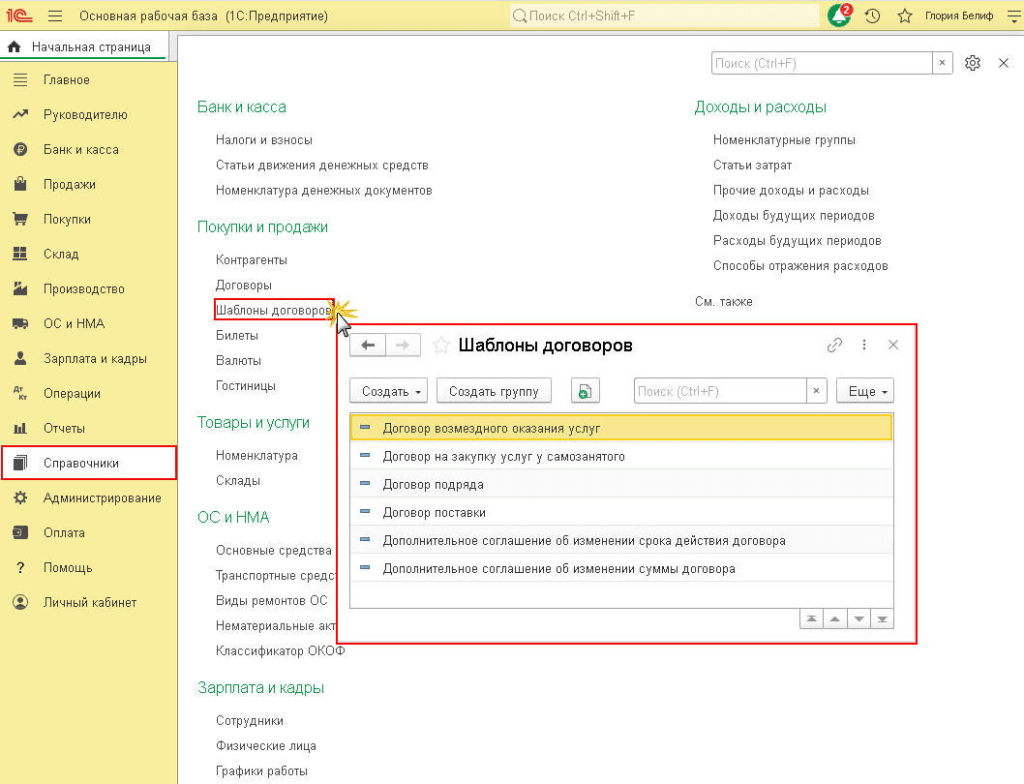This screenshot has height=784, width=1024.
Task: Select Договор поставки row in list
Action: point(434,512)
